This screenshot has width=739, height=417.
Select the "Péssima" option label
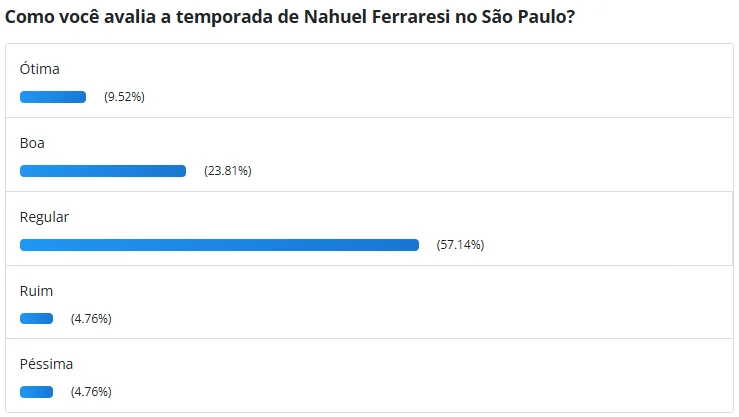(x=46, y=365)
